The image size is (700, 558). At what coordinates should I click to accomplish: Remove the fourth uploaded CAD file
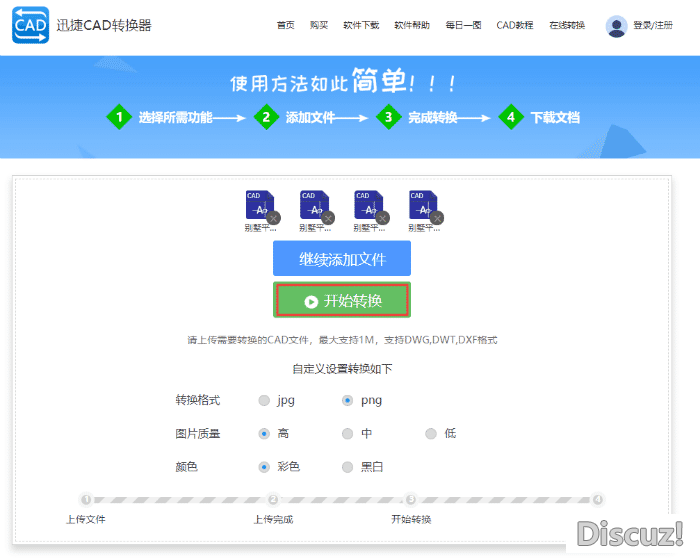[x=436, y=217]
